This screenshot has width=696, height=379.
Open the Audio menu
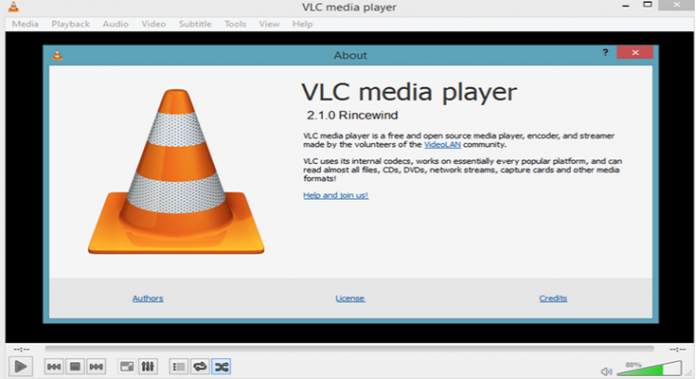point(115,24)
